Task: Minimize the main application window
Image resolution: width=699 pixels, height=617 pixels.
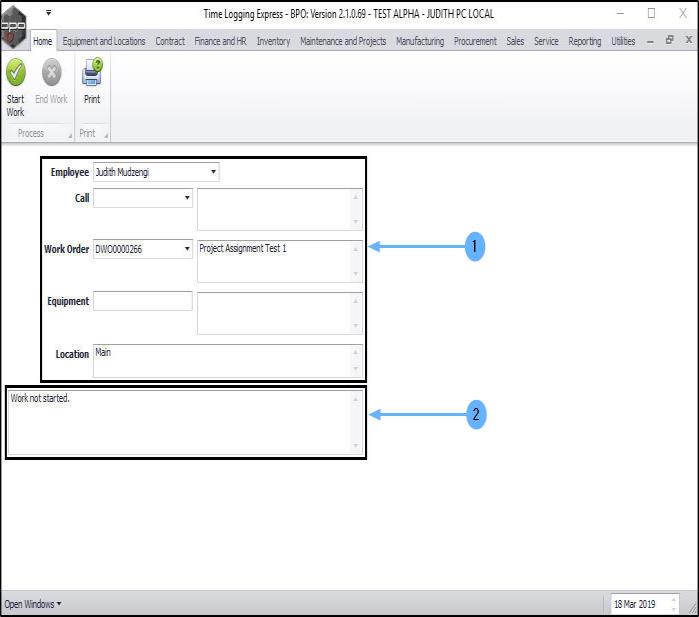Action: pos(620,14)
